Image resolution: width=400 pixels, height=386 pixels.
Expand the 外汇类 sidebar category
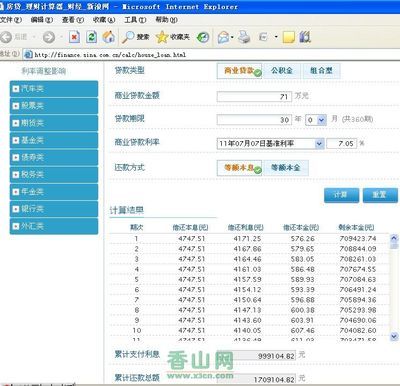[54, 226]
